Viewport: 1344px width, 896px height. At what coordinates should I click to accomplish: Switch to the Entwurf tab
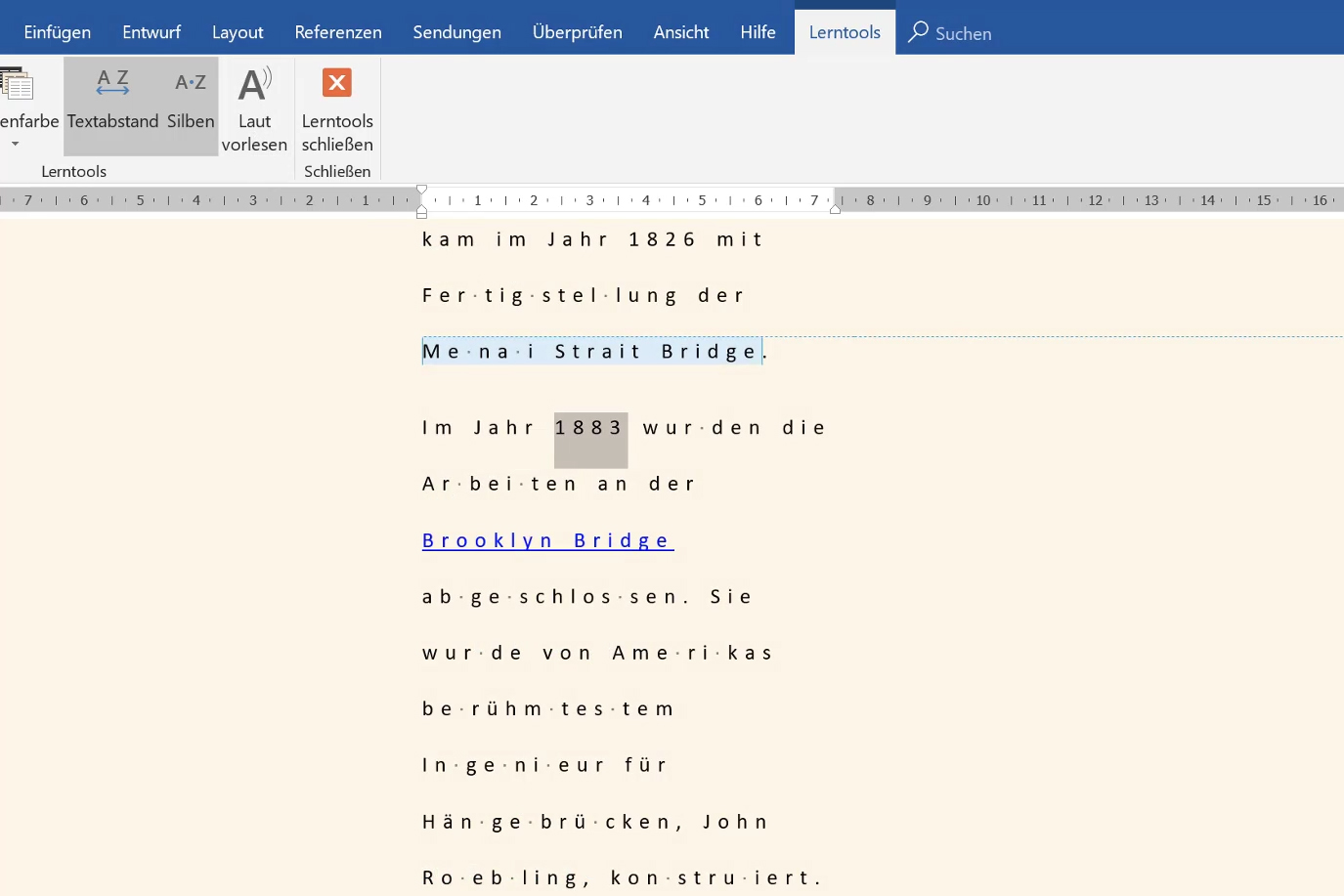pos(152,32)
